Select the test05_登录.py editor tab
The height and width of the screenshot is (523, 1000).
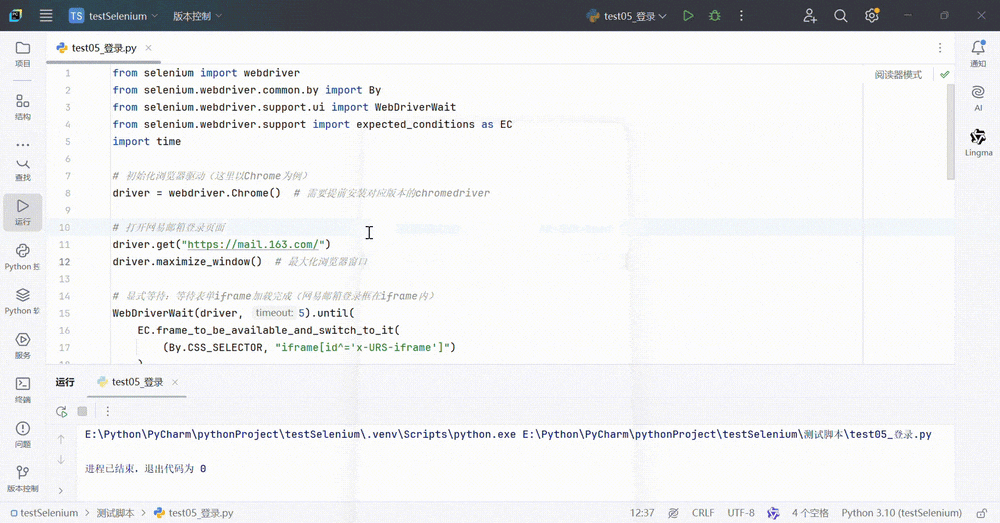pos(103,48)
